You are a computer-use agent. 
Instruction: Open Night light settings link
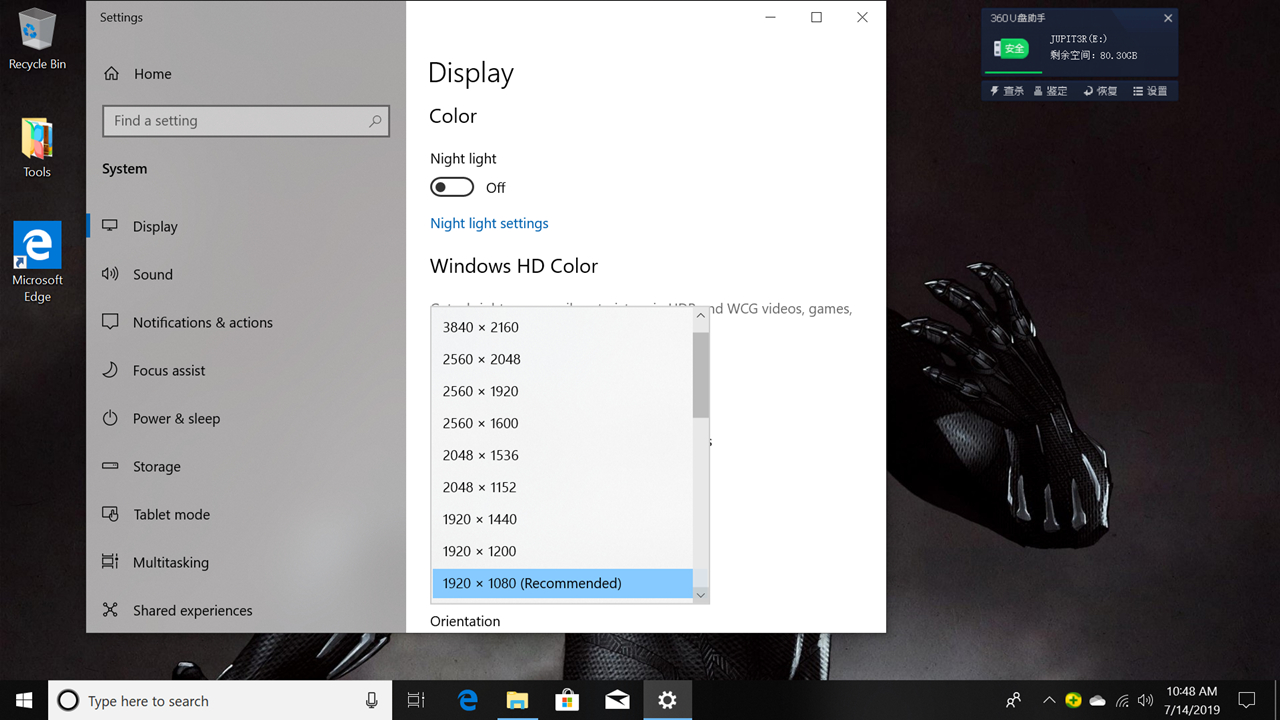[x=489, y=224]
